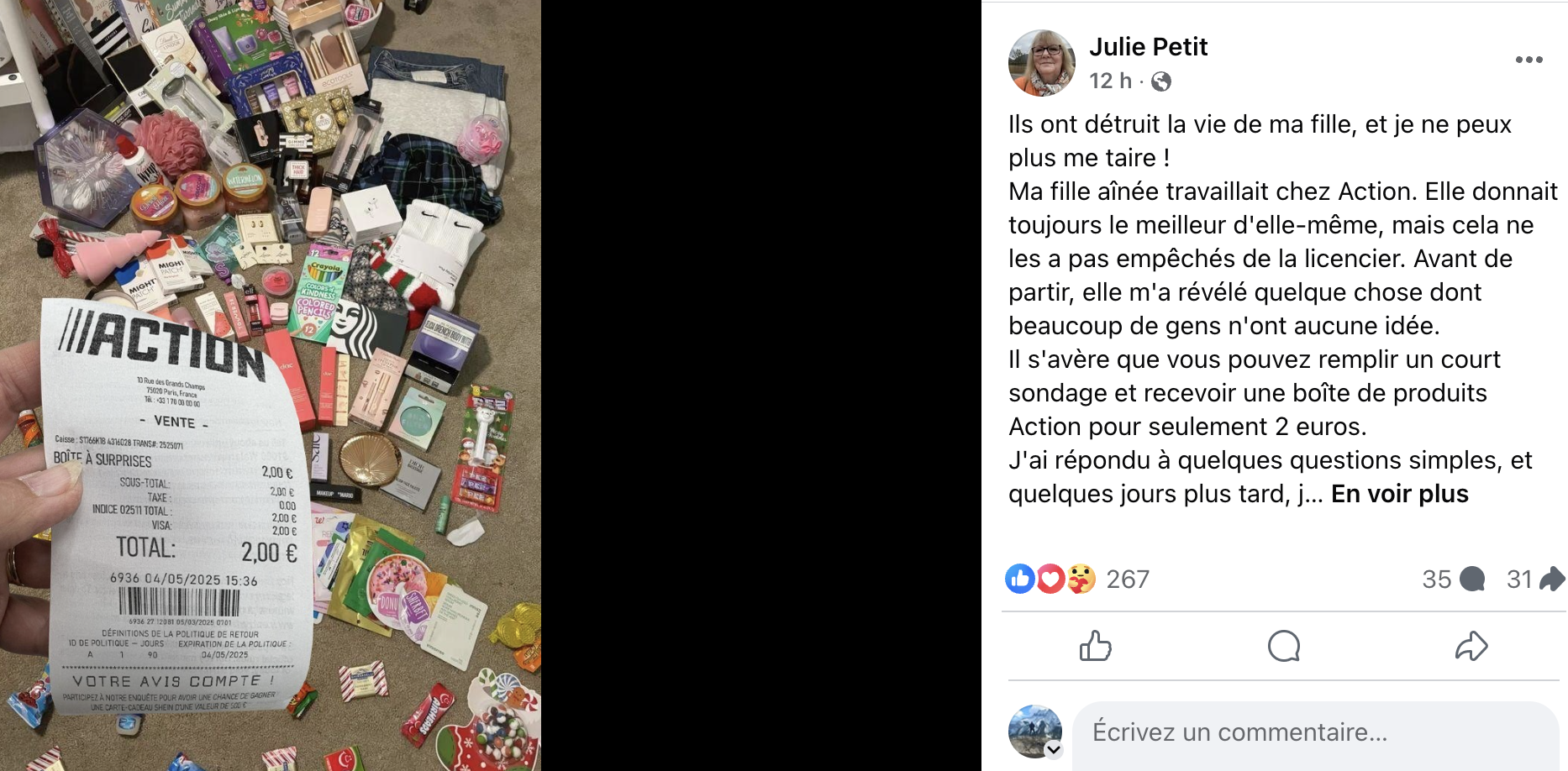Open the three-dot post options menu
This screenshot has width=1568, height=771.
(1529, 60)
